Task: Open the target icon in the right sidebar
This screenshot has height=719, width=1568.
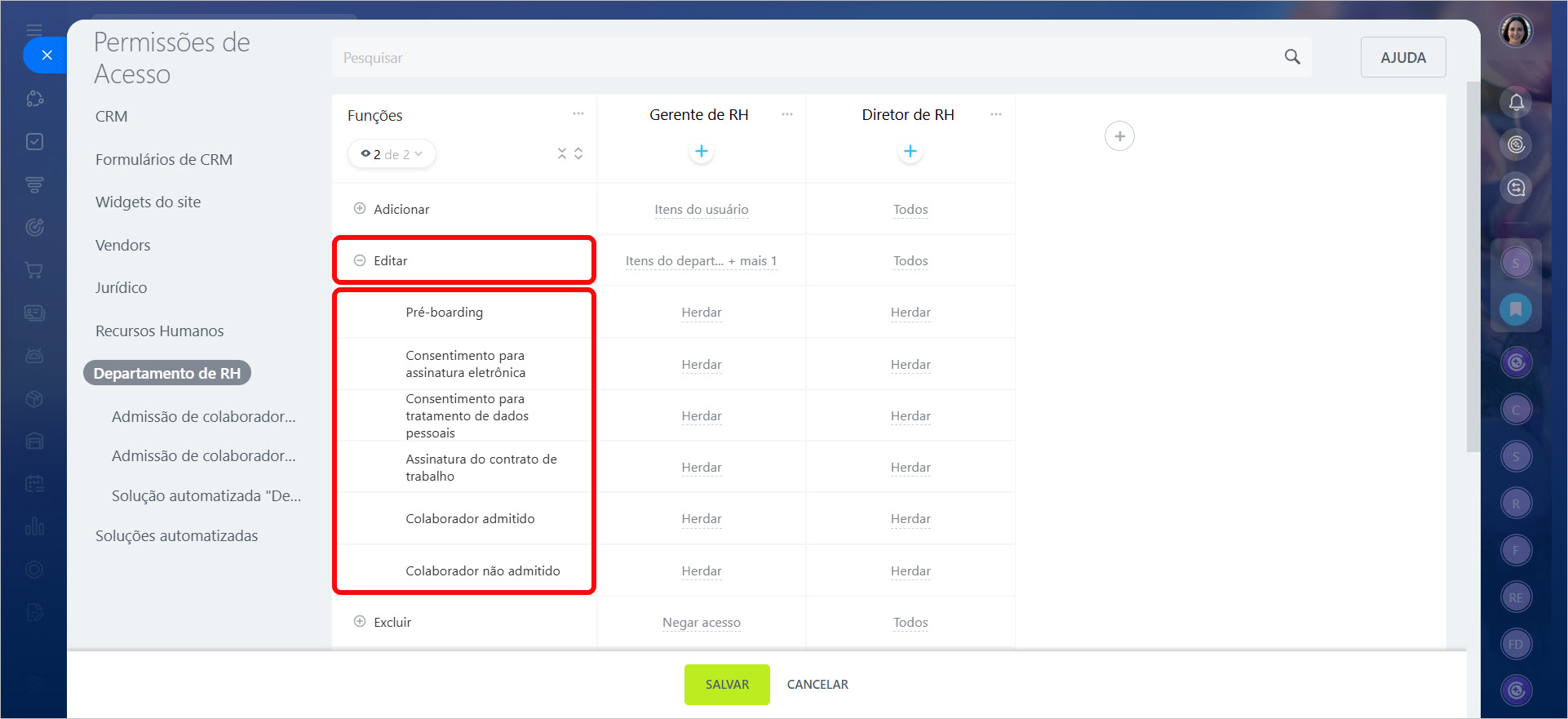Action: click(1516, 144)
